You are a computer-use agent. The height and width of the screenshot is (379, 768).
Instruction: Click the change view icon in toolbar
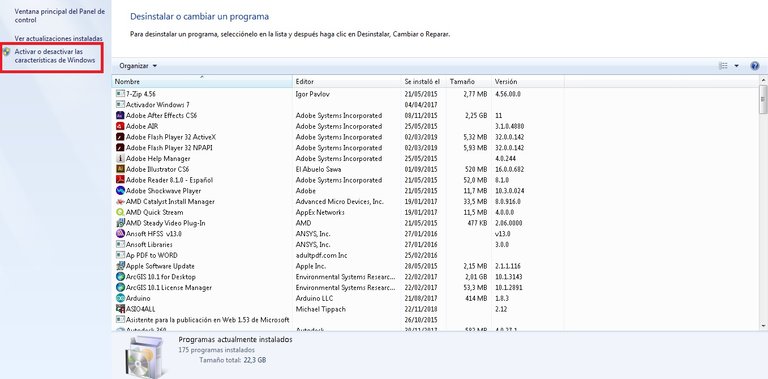(x=723, y=66)
